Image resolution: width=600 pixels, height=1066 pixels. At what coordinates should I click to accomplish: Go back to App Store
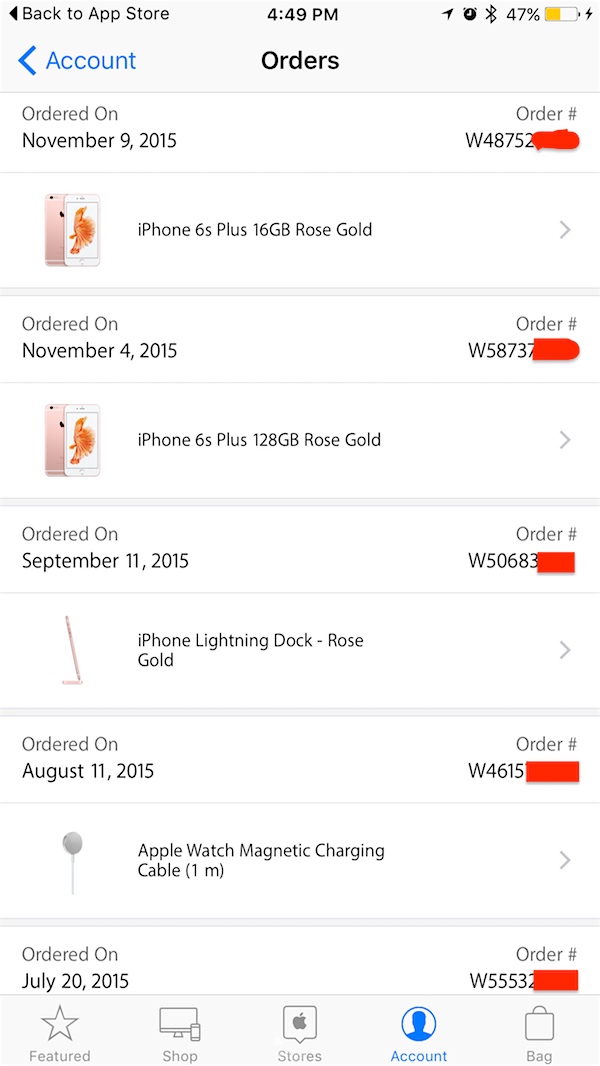pos(90,15)
